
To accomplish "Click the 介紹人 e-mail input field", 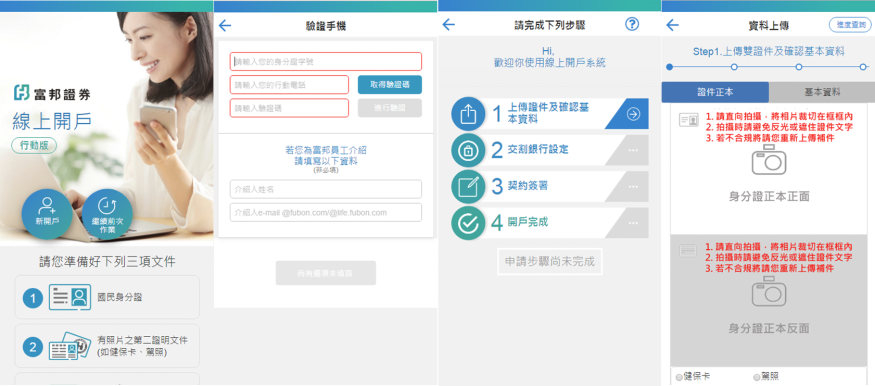I will [326, 213].
